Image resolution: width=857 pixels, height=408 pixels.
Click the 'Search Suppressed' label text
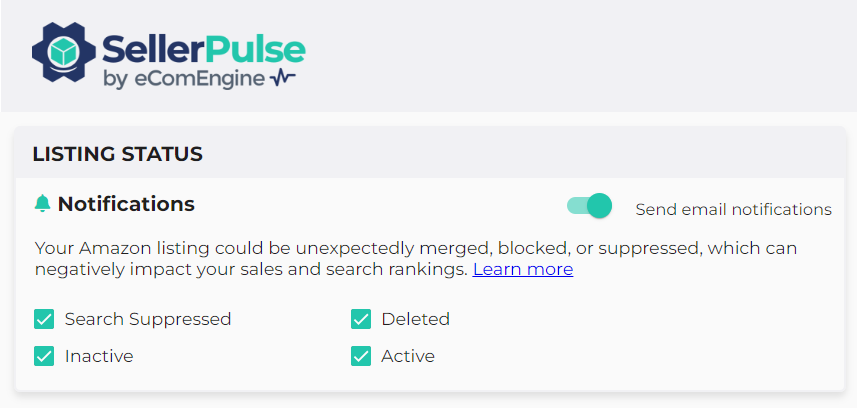(x=148, y=320)
